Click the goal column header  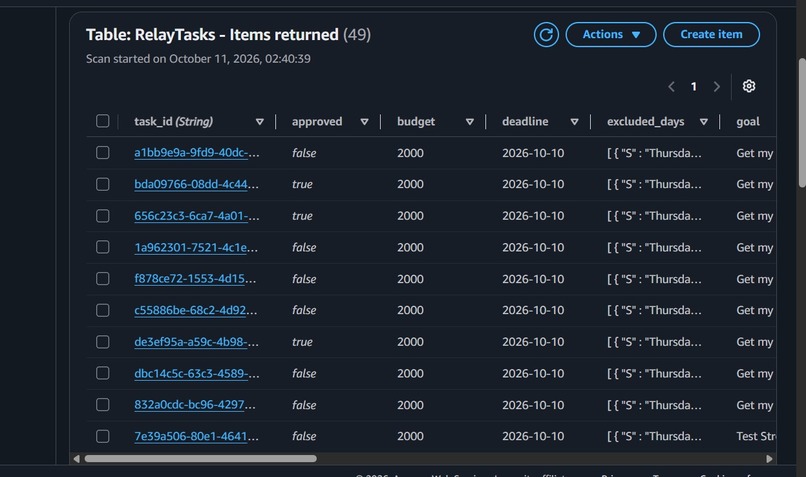(x=748, y=122)
